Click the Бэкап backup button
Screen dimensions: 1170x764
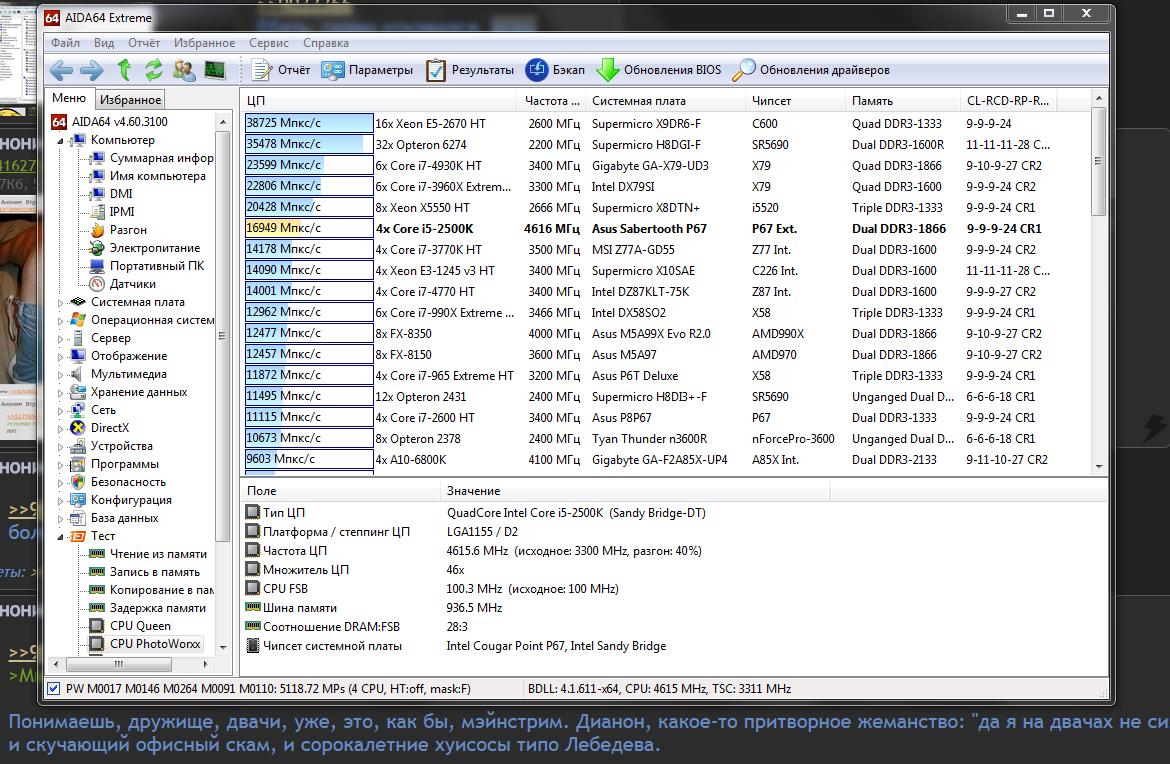555,70
